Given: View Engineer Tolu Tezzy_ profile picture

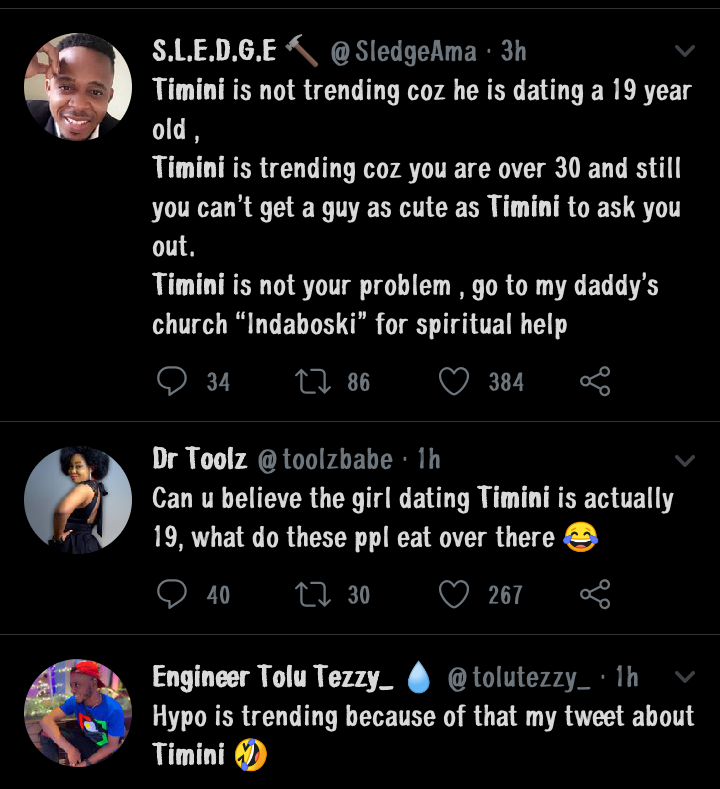Looking at the screenshot, I should [x=77, y=712].
